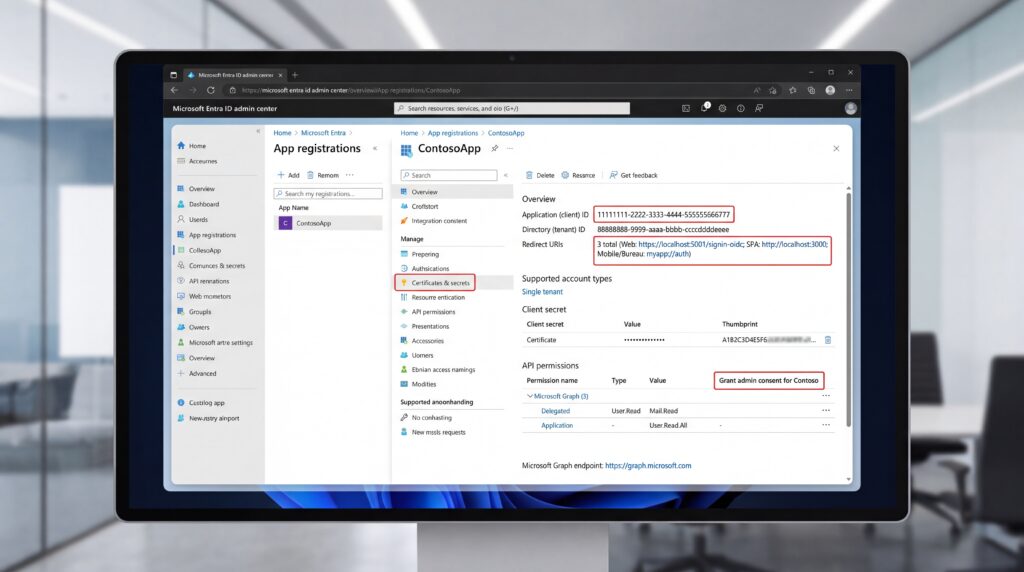Click the Delegated permission link
This screenshot has height=572, width=1024.
click(555, 411)
